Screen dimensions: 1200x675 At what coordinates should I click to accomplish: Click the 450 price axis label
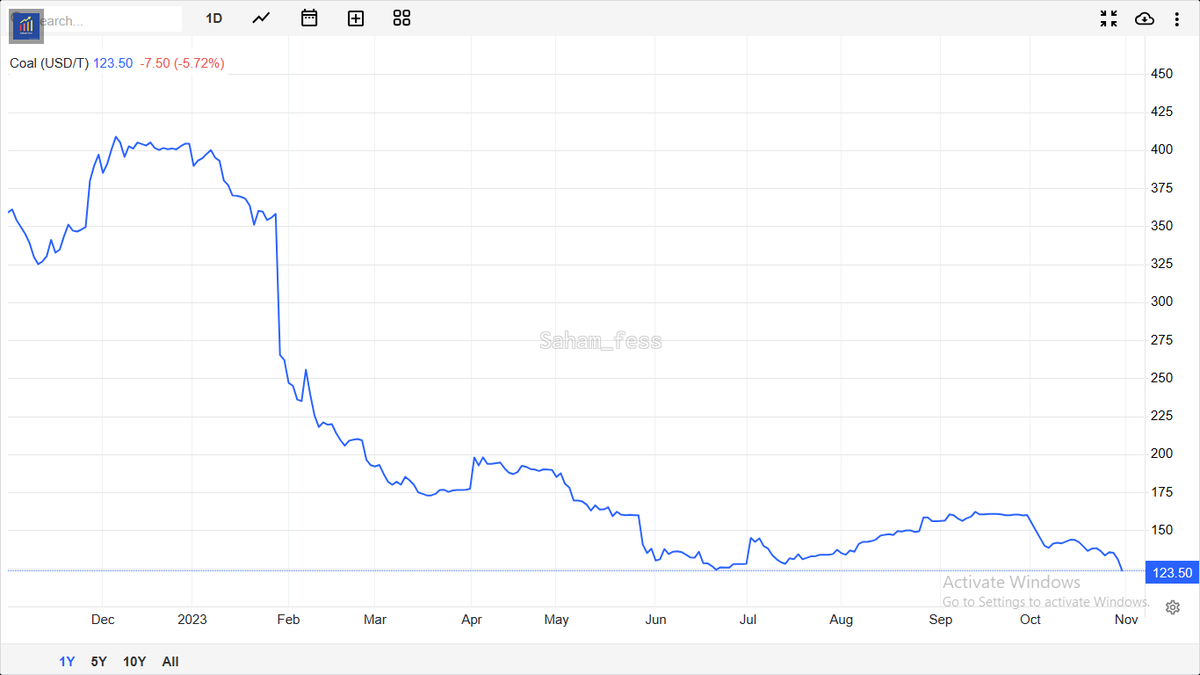click(1162, 74)
